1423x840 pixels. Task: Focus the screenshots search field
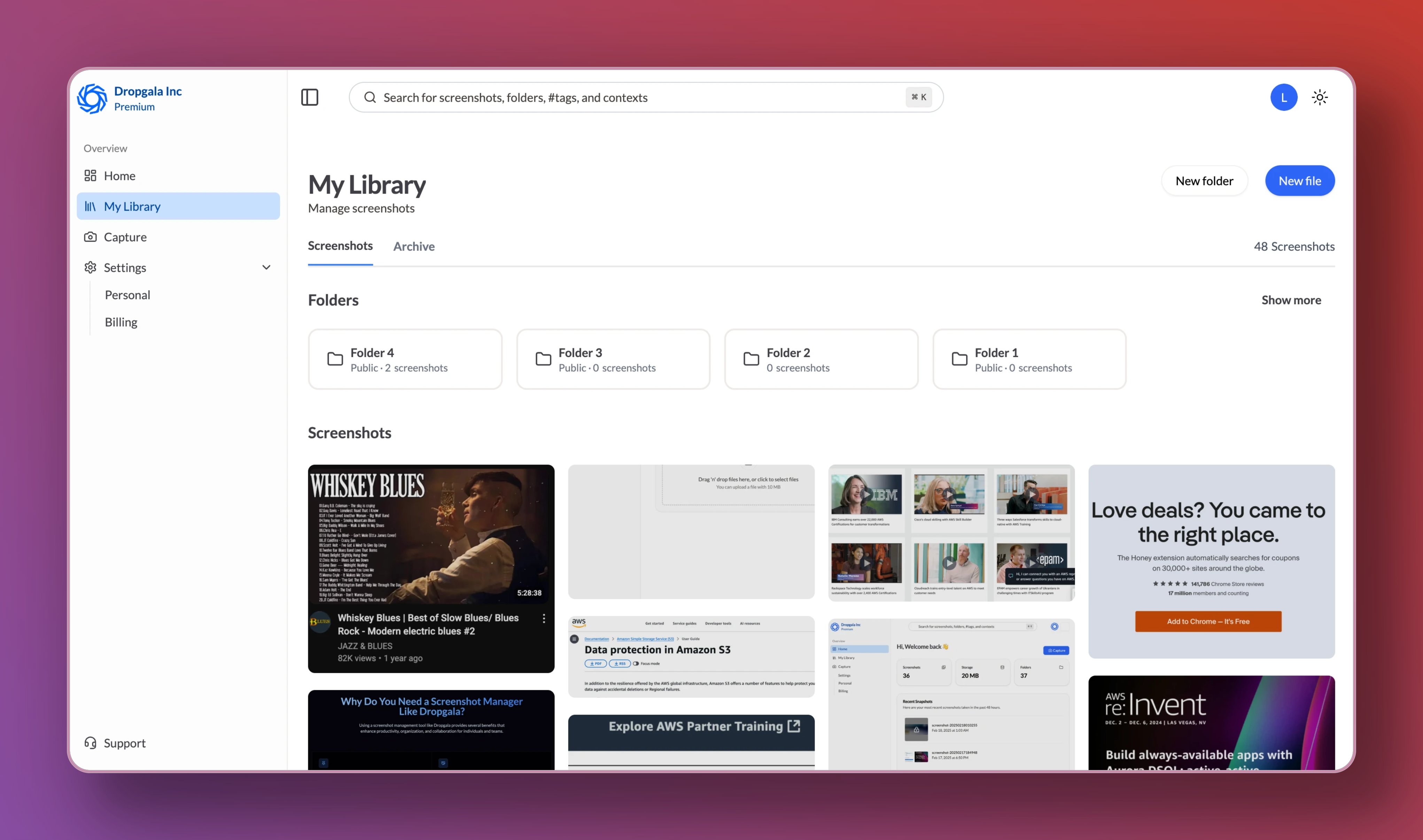[640, 98]
